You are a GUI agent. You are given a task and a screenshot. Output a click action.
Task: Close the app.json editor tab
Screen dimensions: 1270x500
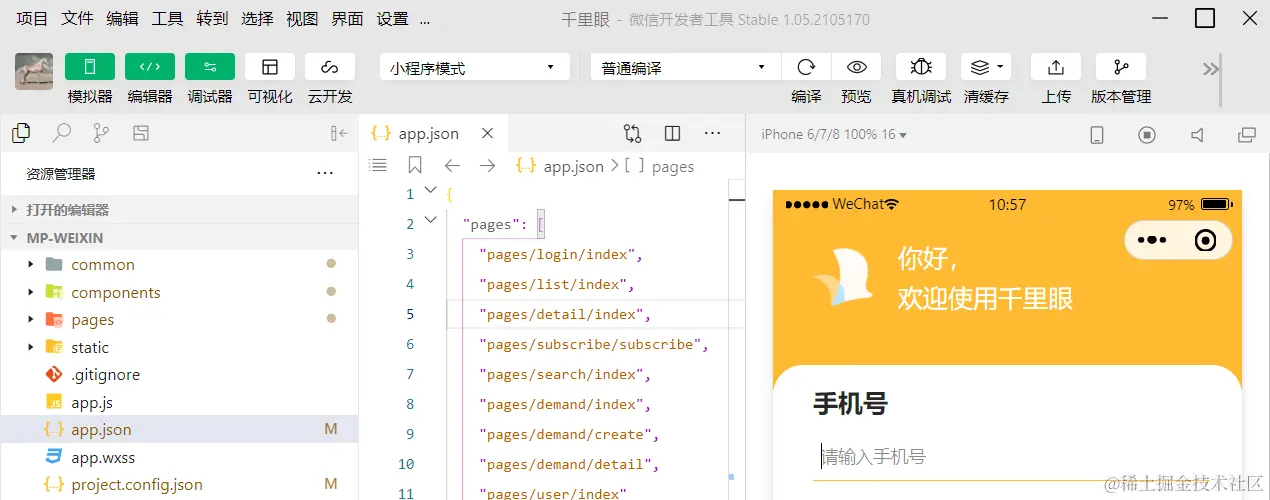coord(487,133)
